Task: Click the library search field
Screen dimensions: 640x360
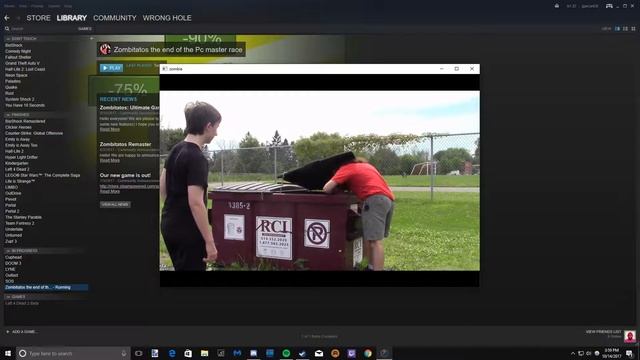Action: pos(41,29)
